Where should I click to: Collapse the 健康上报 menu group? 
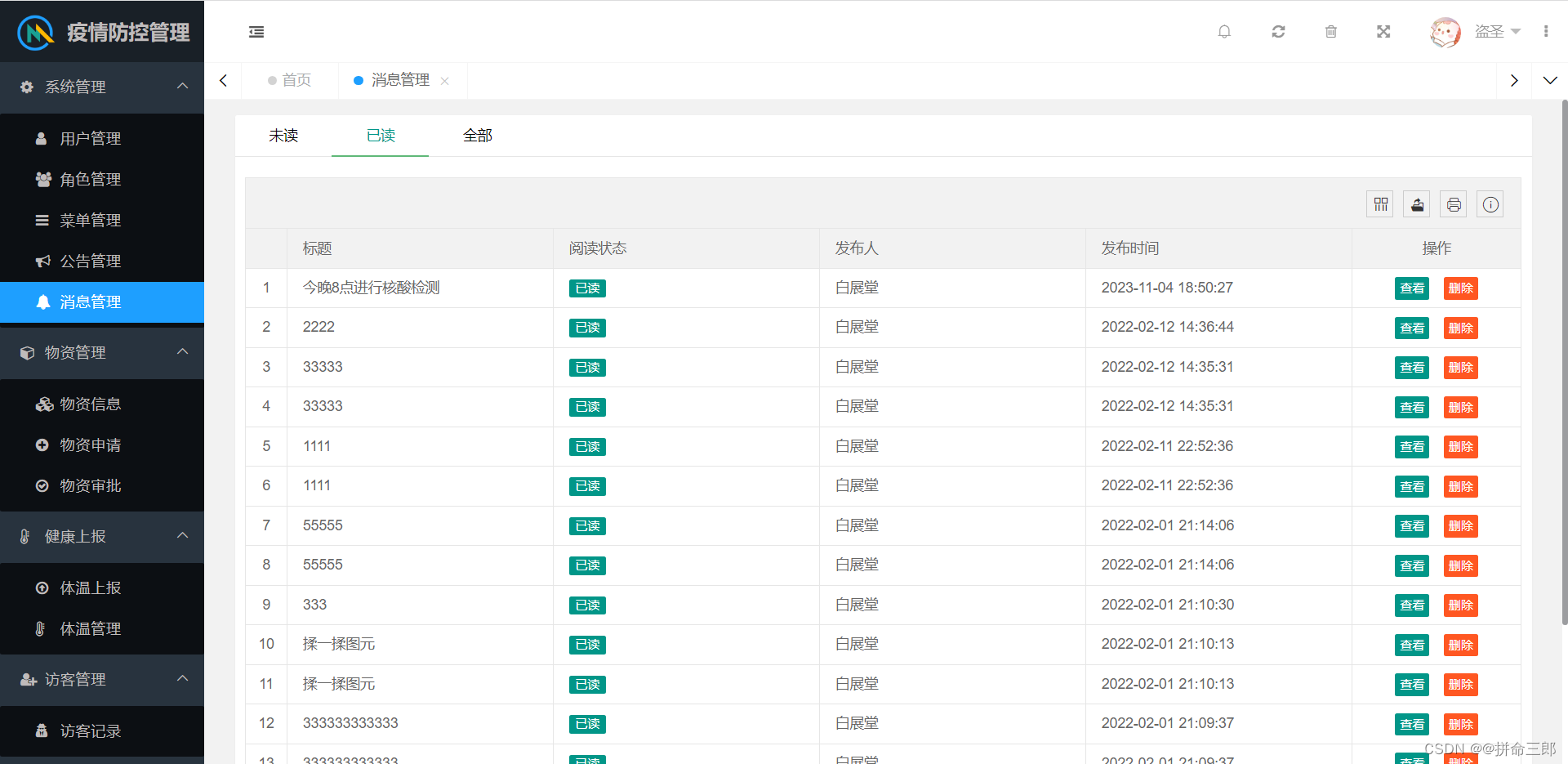tap(102, 536)
